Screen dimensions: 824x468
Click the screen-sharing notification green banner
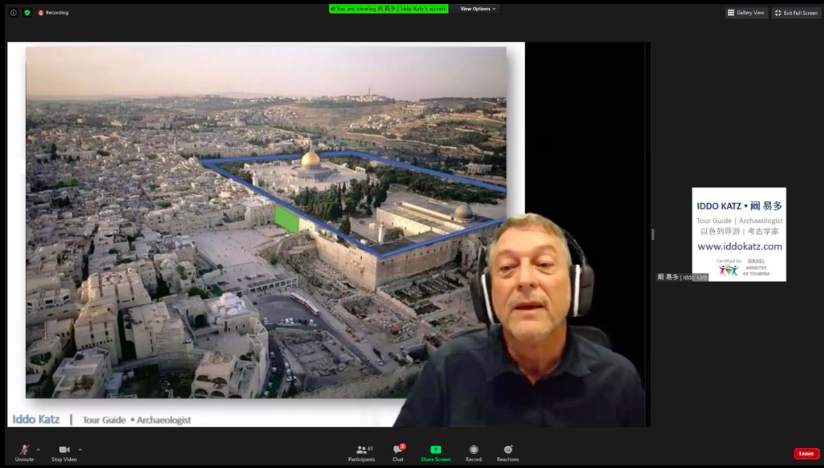pyautogui.click(x=388, y=9)
